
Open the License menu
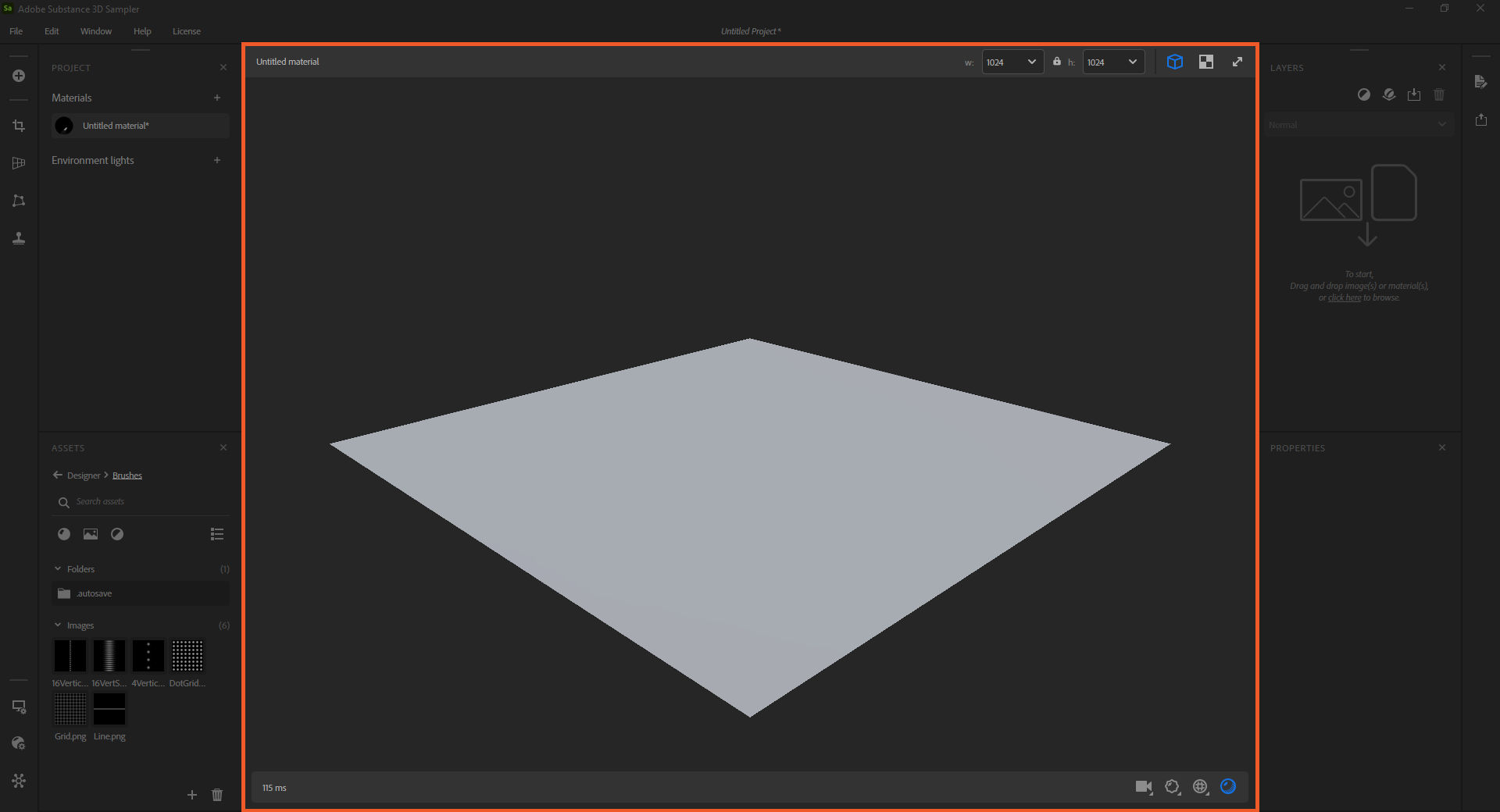(187, 31)
